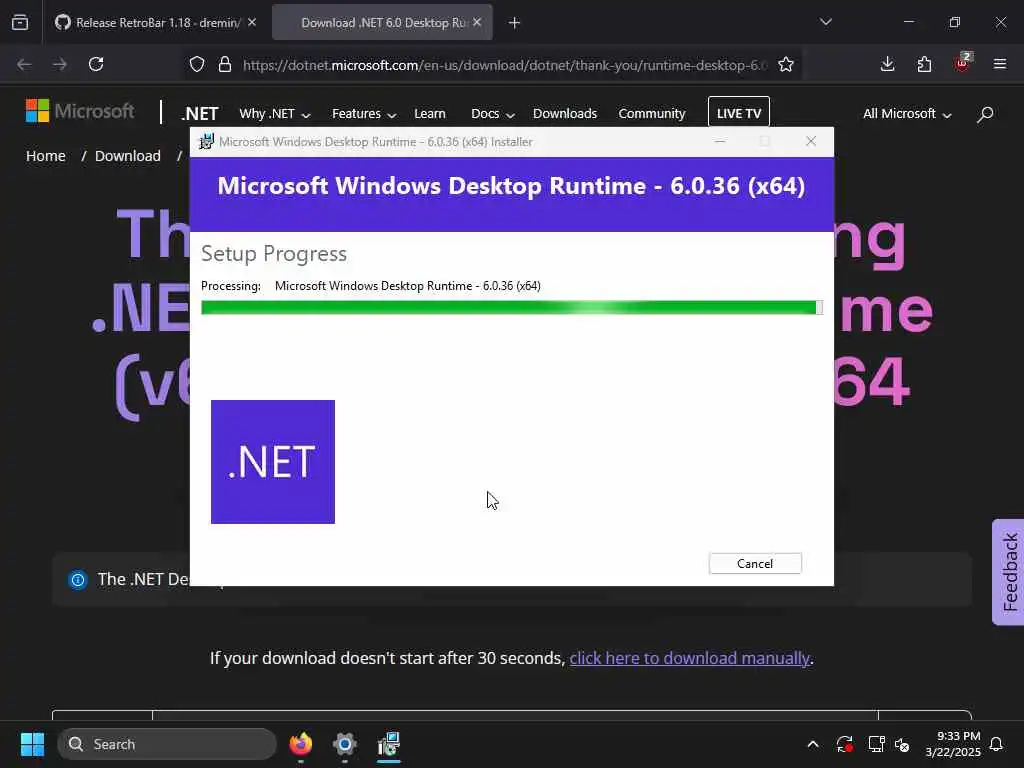Close the Desktop Runtime installer window
1024x768 pixels.
pos(810,141)
